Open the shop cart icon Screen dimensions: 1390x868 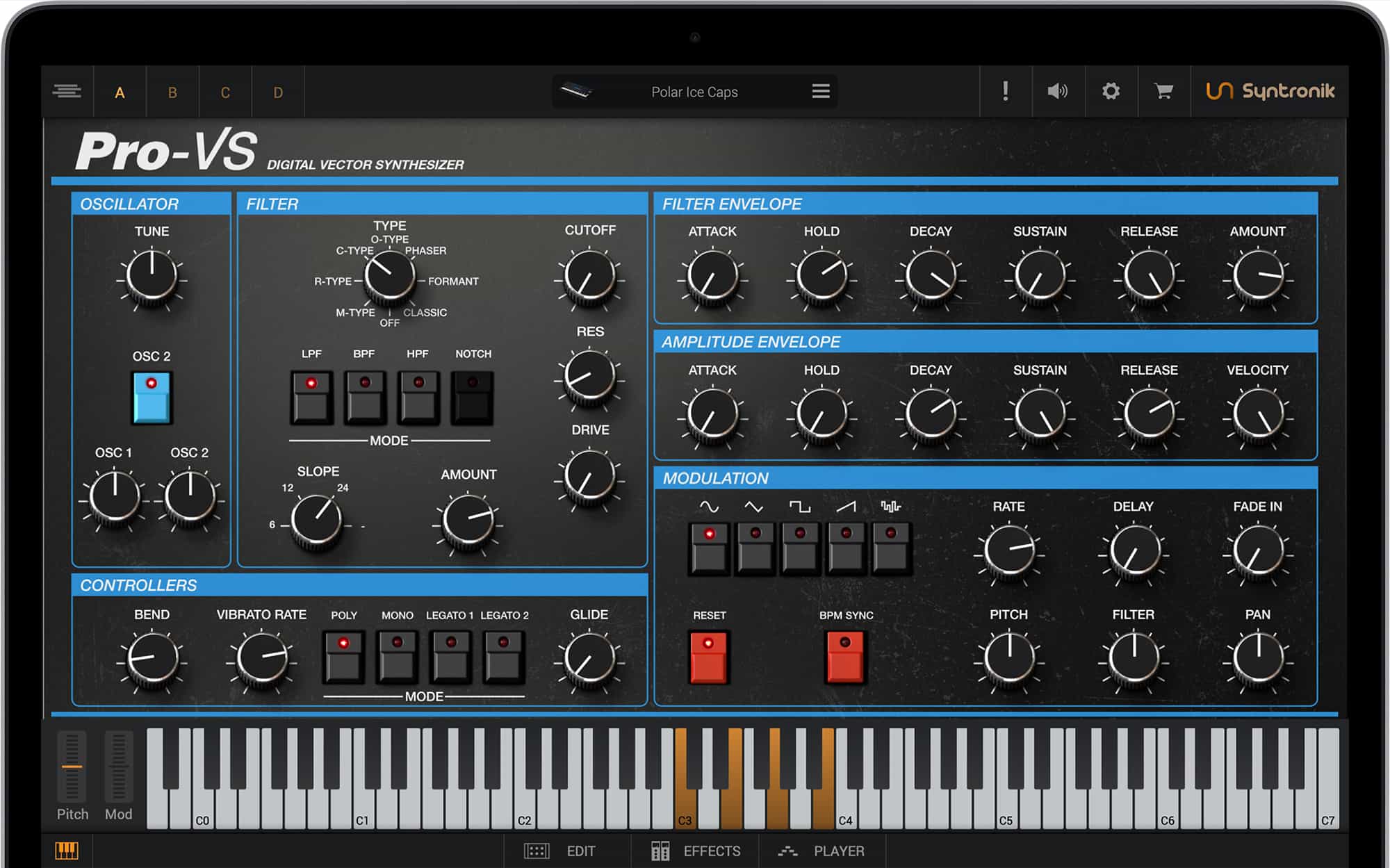[1163, 91]
